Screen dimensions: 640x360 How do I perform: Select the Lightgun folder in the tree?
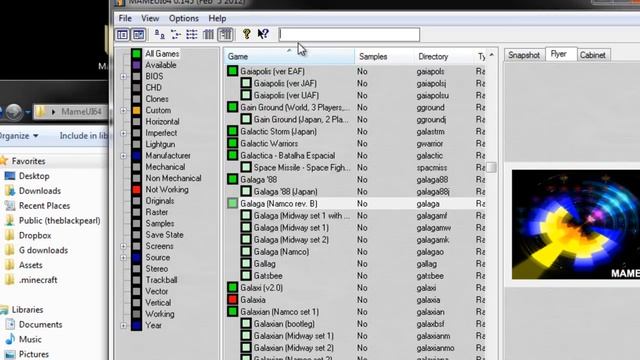tap(160, 144)
